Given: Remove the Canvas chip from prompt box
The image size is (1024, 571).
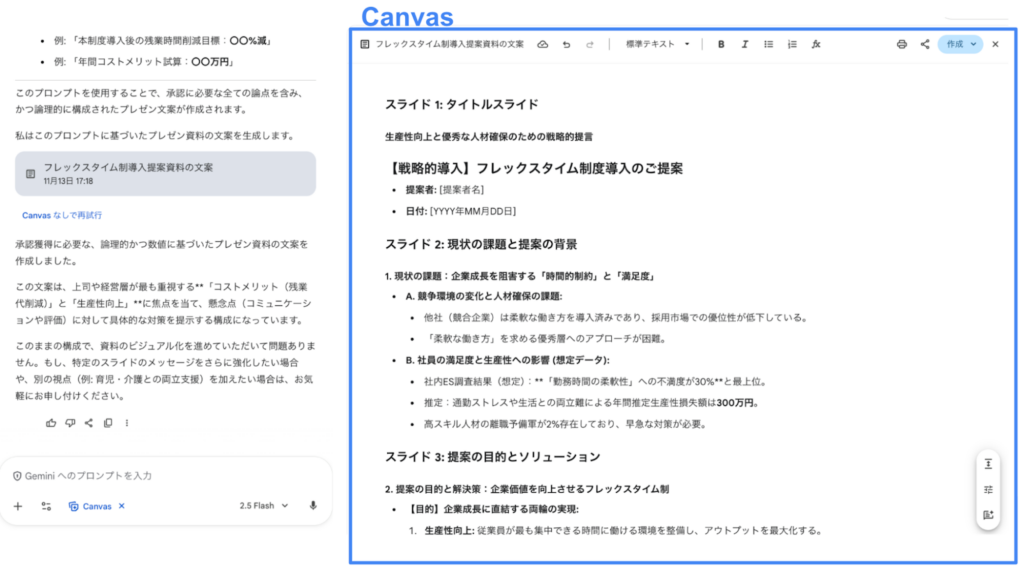Looking at the screenshot, I should click(x=122, y=506).
